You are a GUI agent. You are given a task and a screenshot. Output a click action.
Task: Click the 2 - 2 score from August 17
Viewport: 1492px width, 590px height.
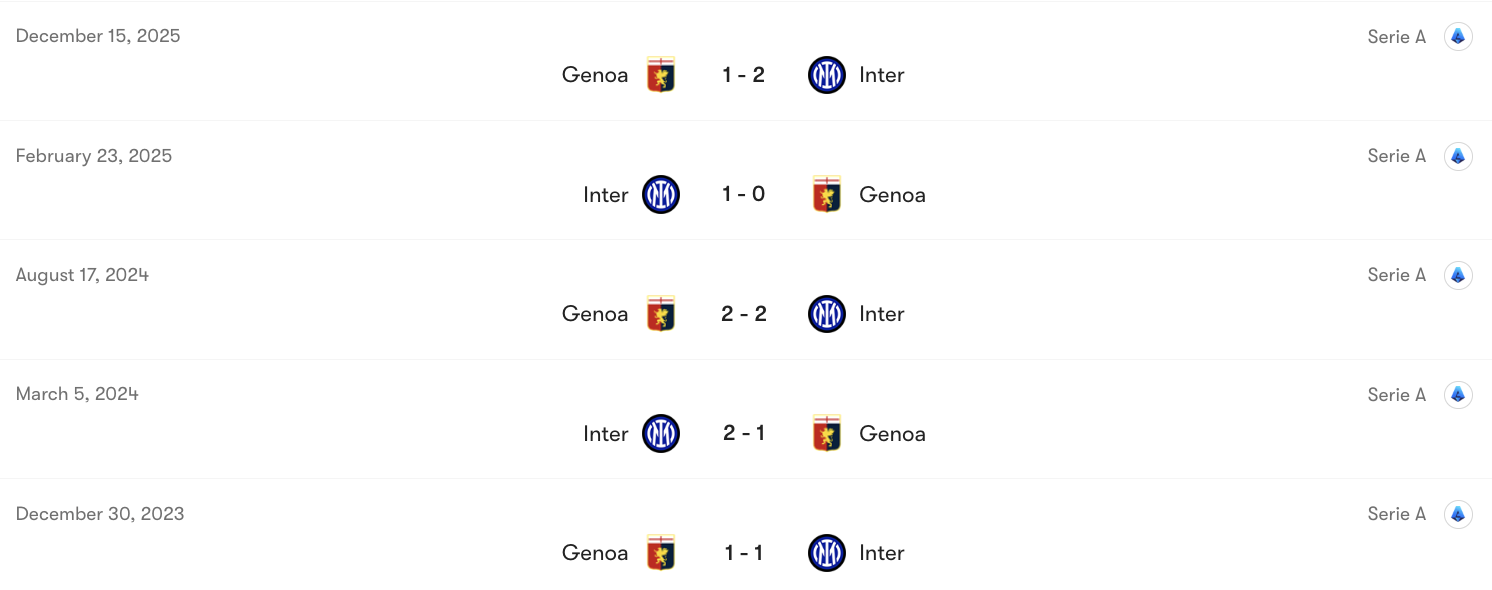744,313
